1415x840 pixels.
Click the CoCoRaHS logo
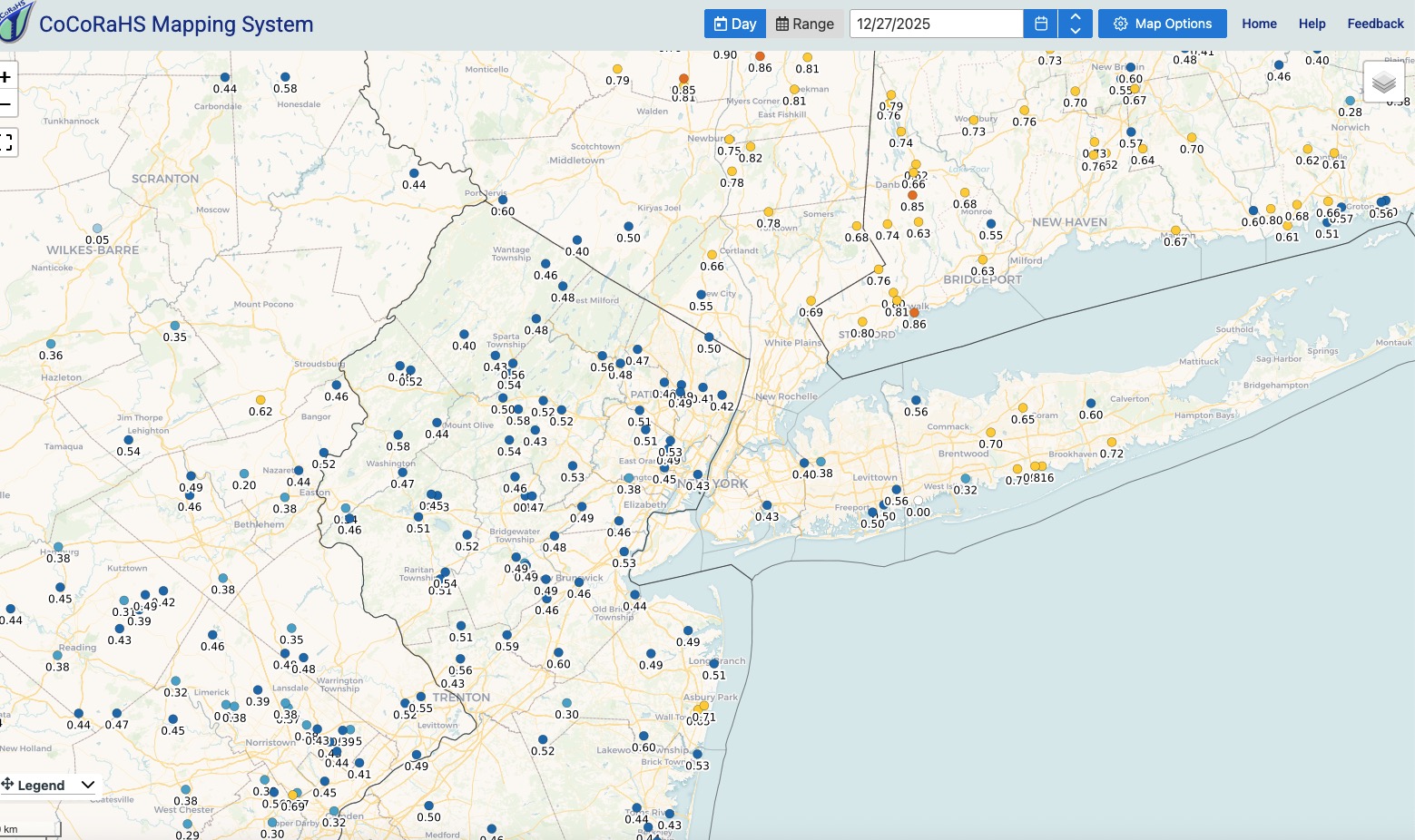16,23
